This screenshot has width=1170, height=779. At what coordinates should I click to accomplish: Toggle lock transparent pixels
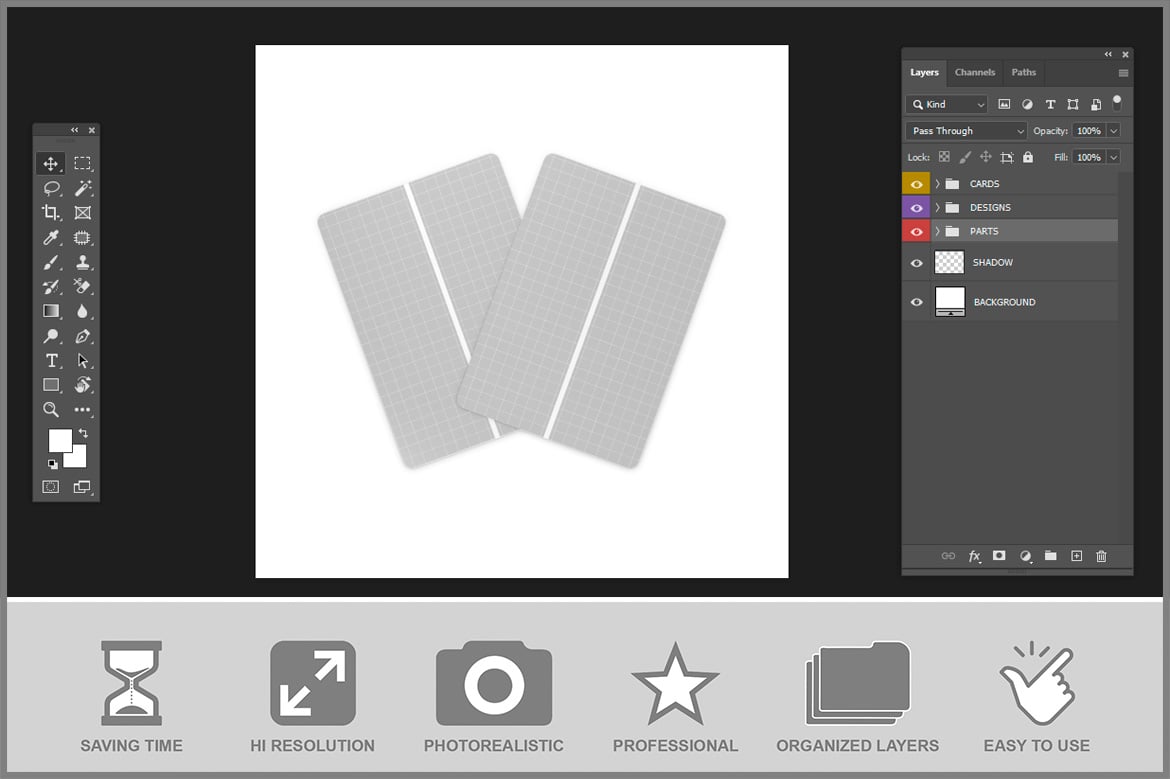[x=944, y=157]
